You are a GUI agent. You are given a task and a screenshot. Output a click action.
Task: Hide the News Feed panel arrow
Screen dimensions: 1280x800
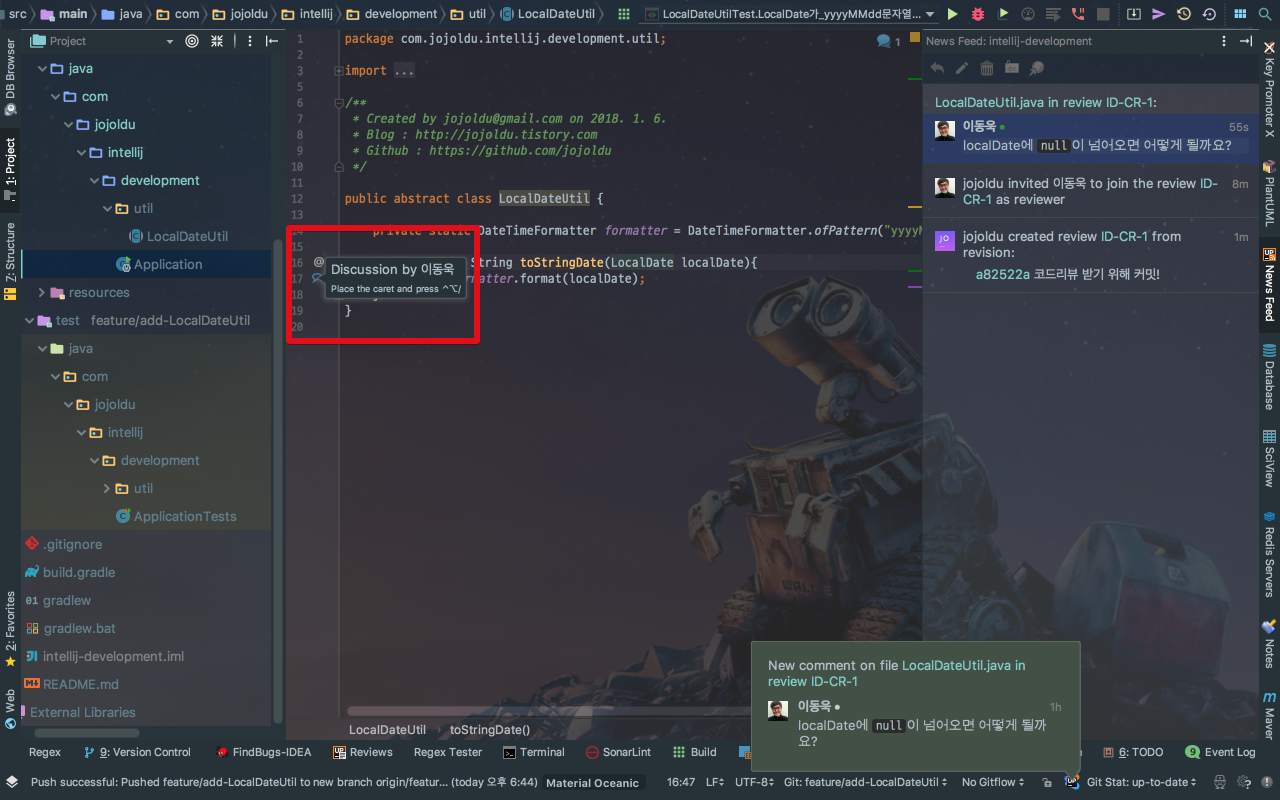pos(1245,41)
